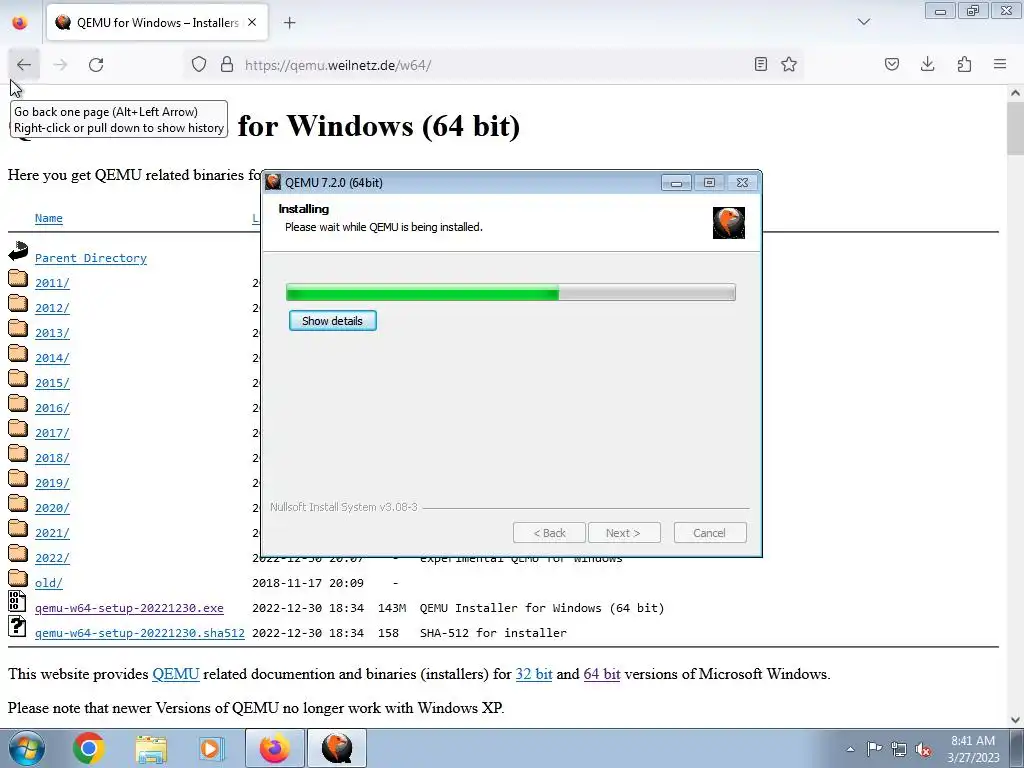The image size is (1024, 768).
Task: Open a new browser tab
Action: pos(289,23)
